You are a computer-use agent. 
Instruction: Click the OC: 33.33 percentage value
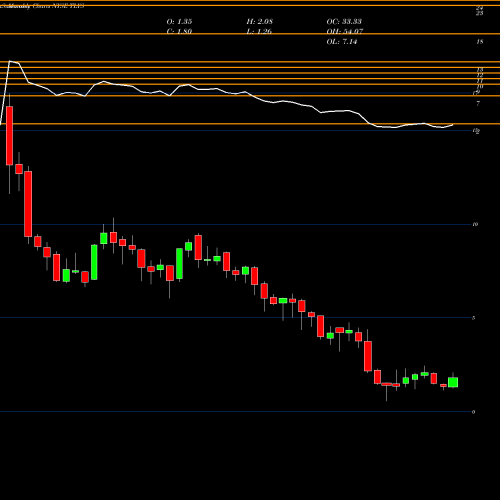click(x=344, y=22)
